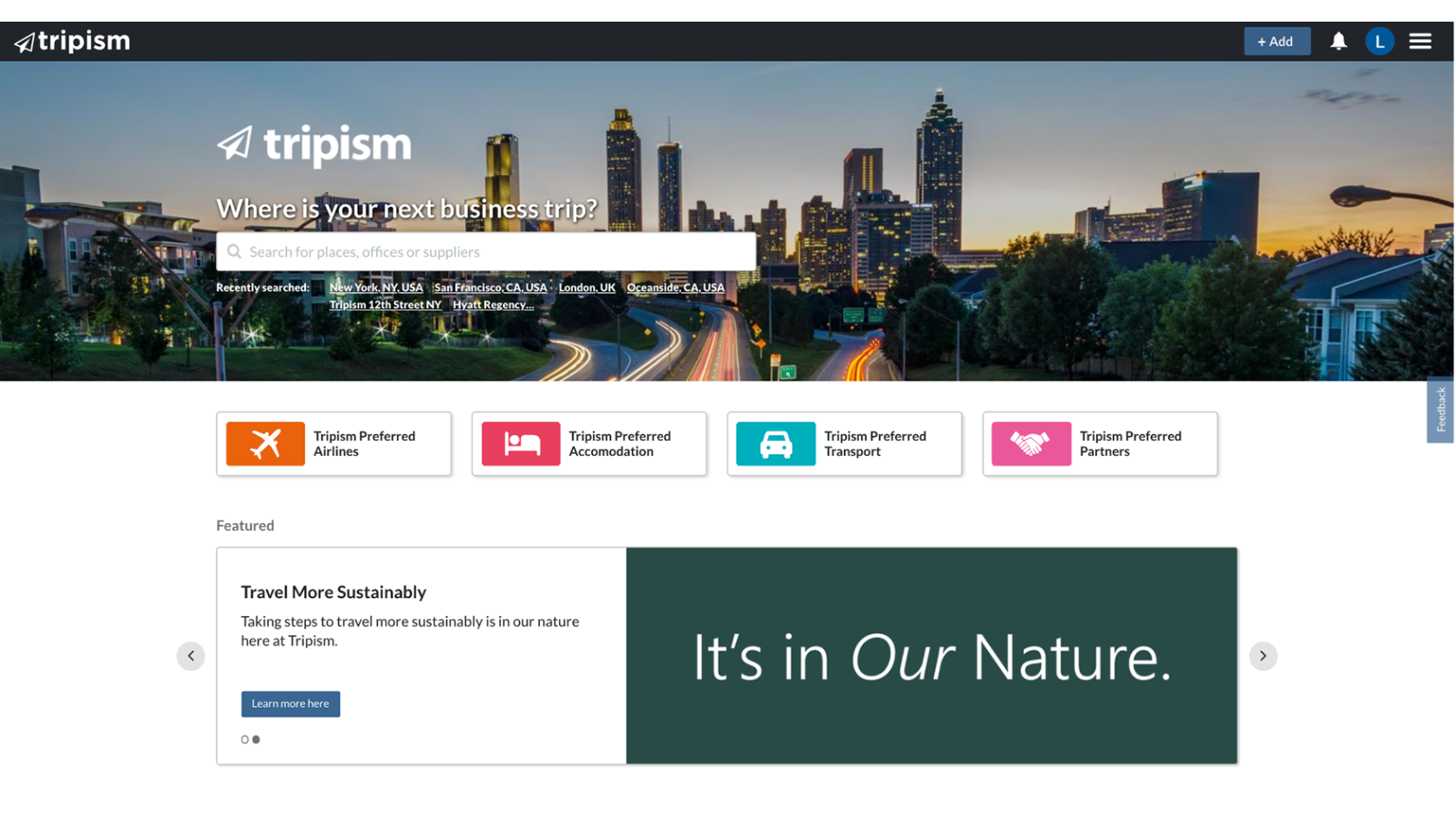The image size is (1456, 830).
Task: Select the second carousel dot
Action: pyautogui.click(x=256, y=740)
